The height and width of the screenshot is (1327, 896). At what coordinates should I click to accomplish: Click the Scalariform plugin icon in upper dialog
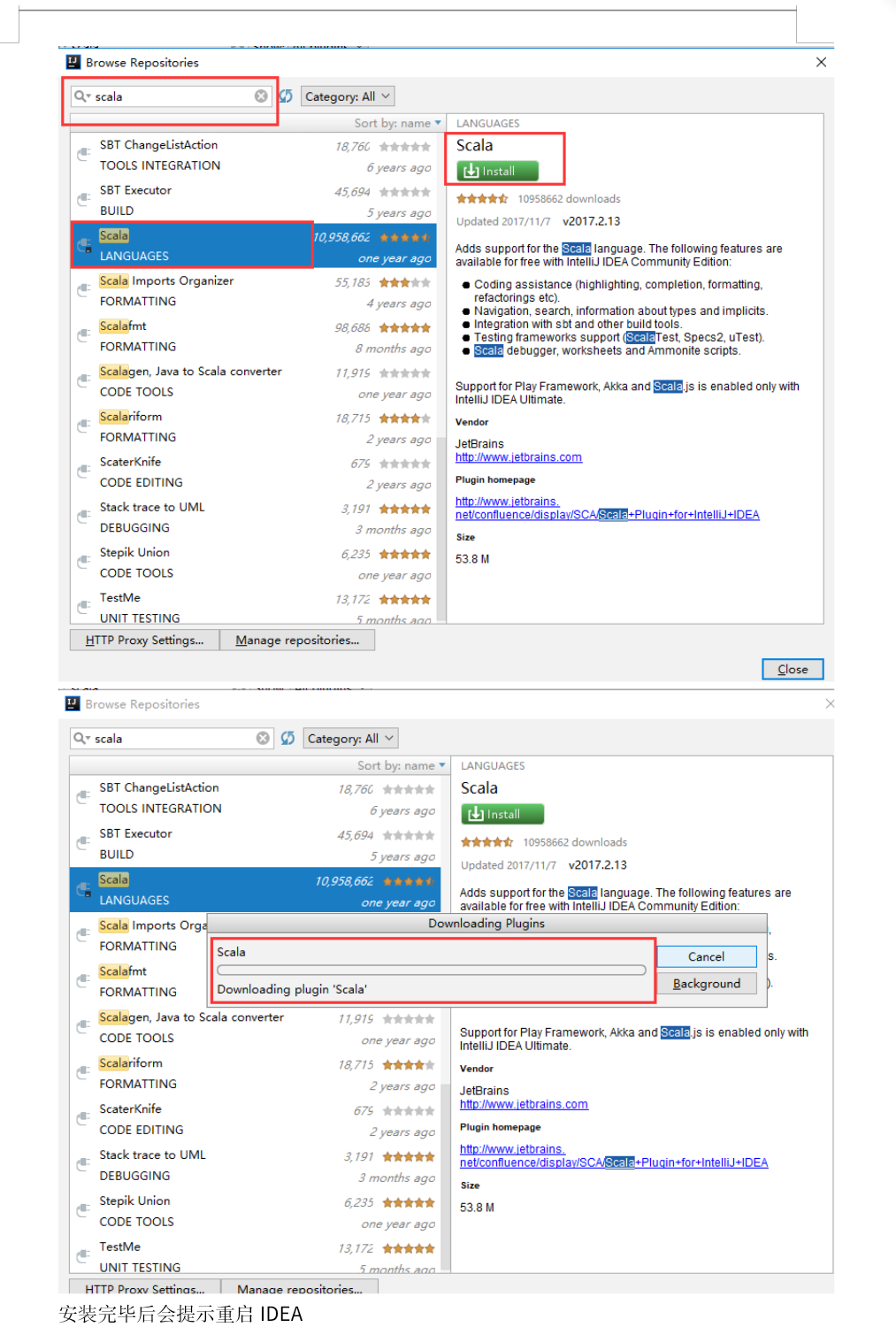pos(84,426)
